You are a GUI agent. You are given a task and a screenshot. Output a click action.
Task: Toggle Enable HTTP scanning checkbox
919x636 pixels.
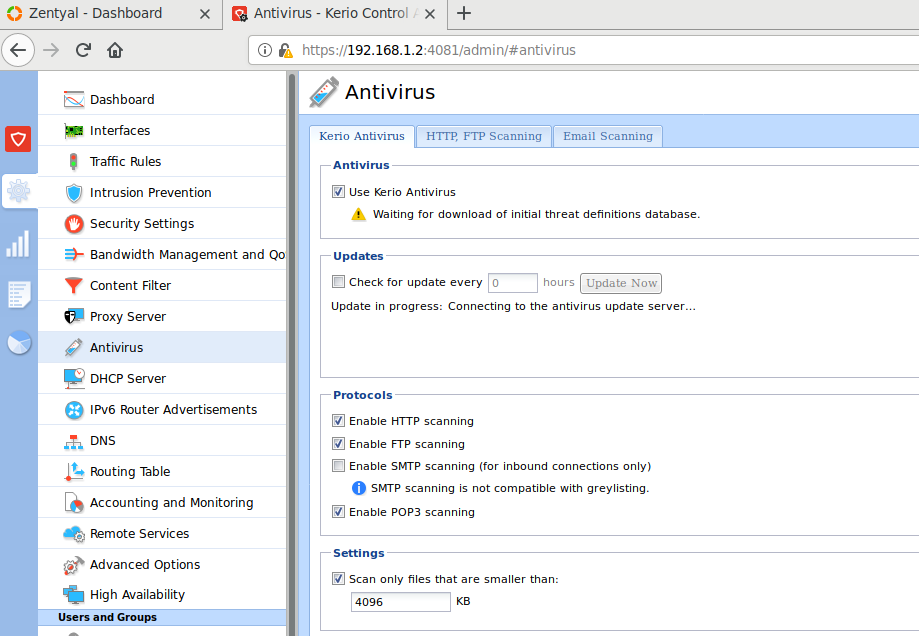[x=338, y=421]
